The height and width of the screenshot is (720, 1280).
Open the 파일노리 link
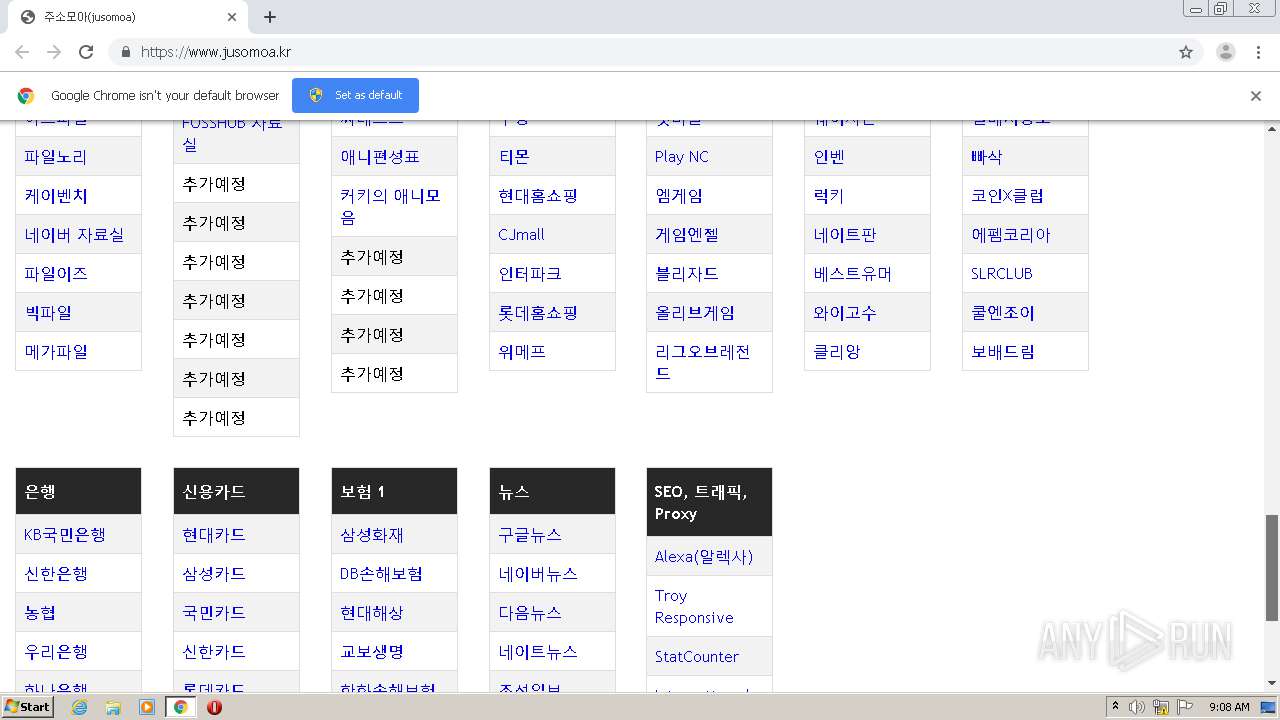[x=56, y=157]
